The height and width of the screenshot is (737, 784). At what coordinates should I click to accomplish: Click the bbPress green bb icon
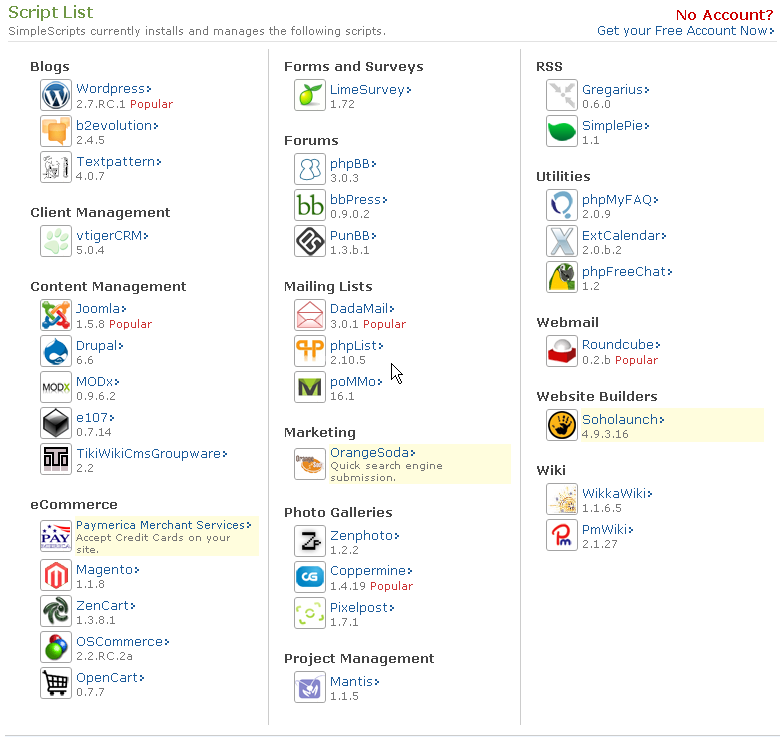click(x=310, y=205)
